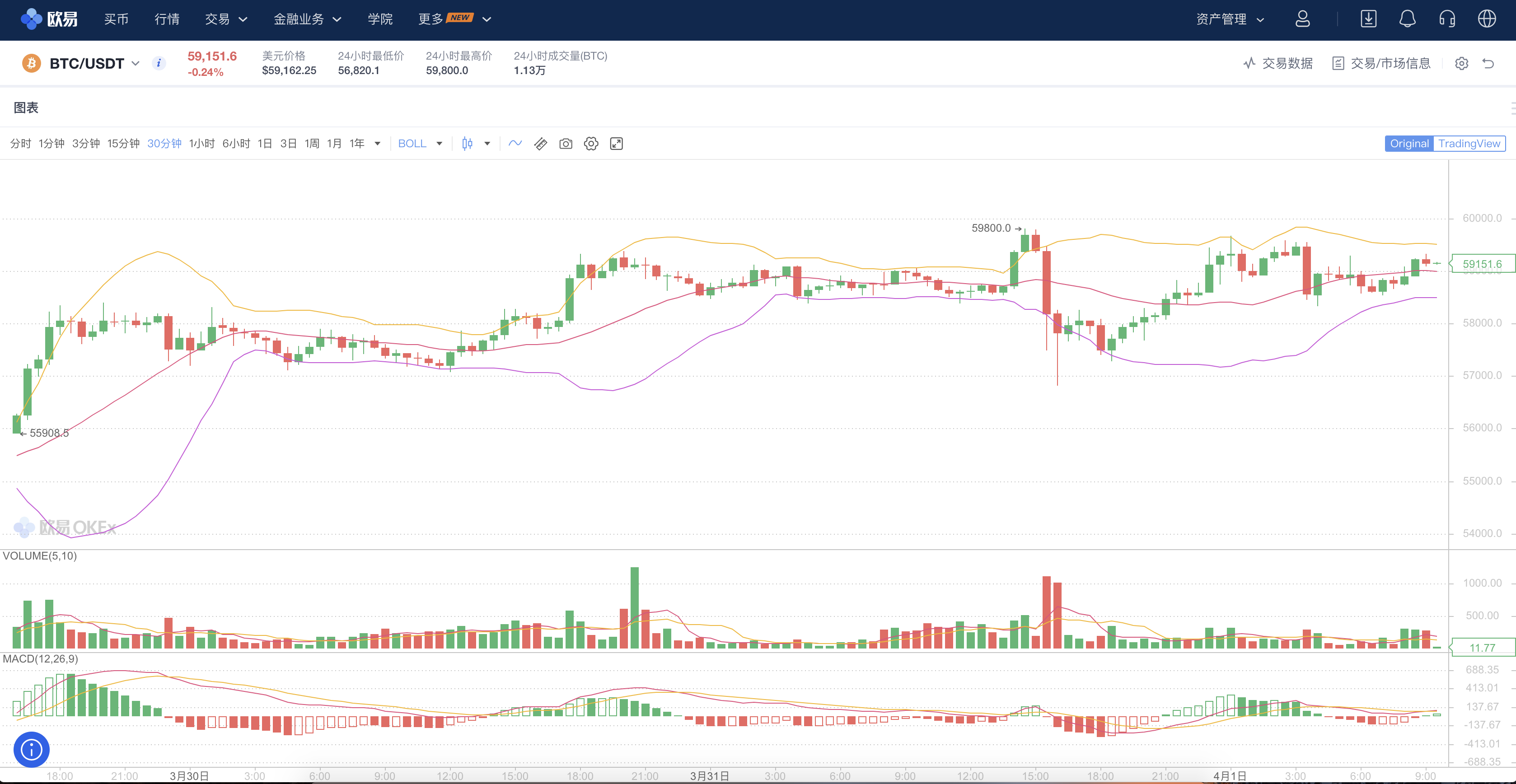
Task: Open the 学院 navigation item
Action: point(379,19)
